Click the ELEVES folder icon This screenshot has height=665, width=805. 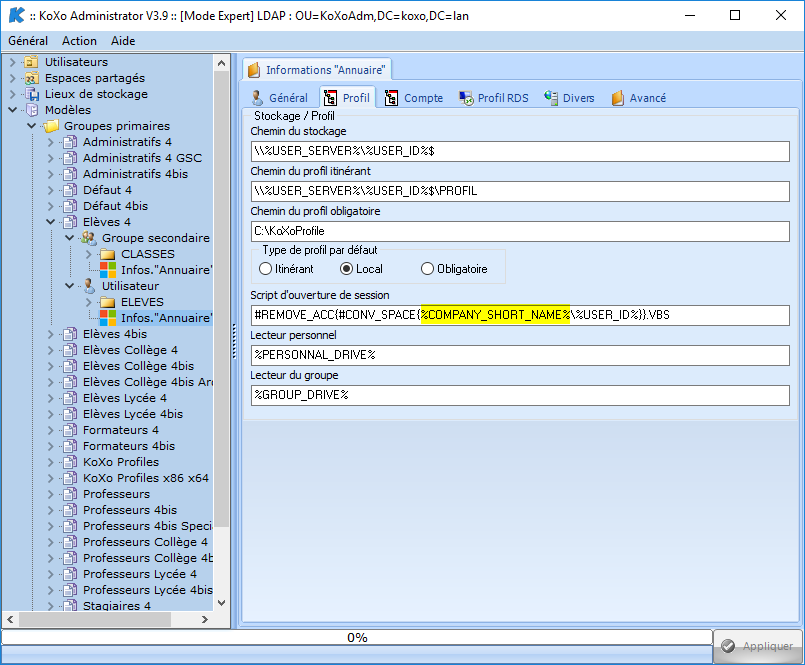pyautogui.click(x=107, y=302)
